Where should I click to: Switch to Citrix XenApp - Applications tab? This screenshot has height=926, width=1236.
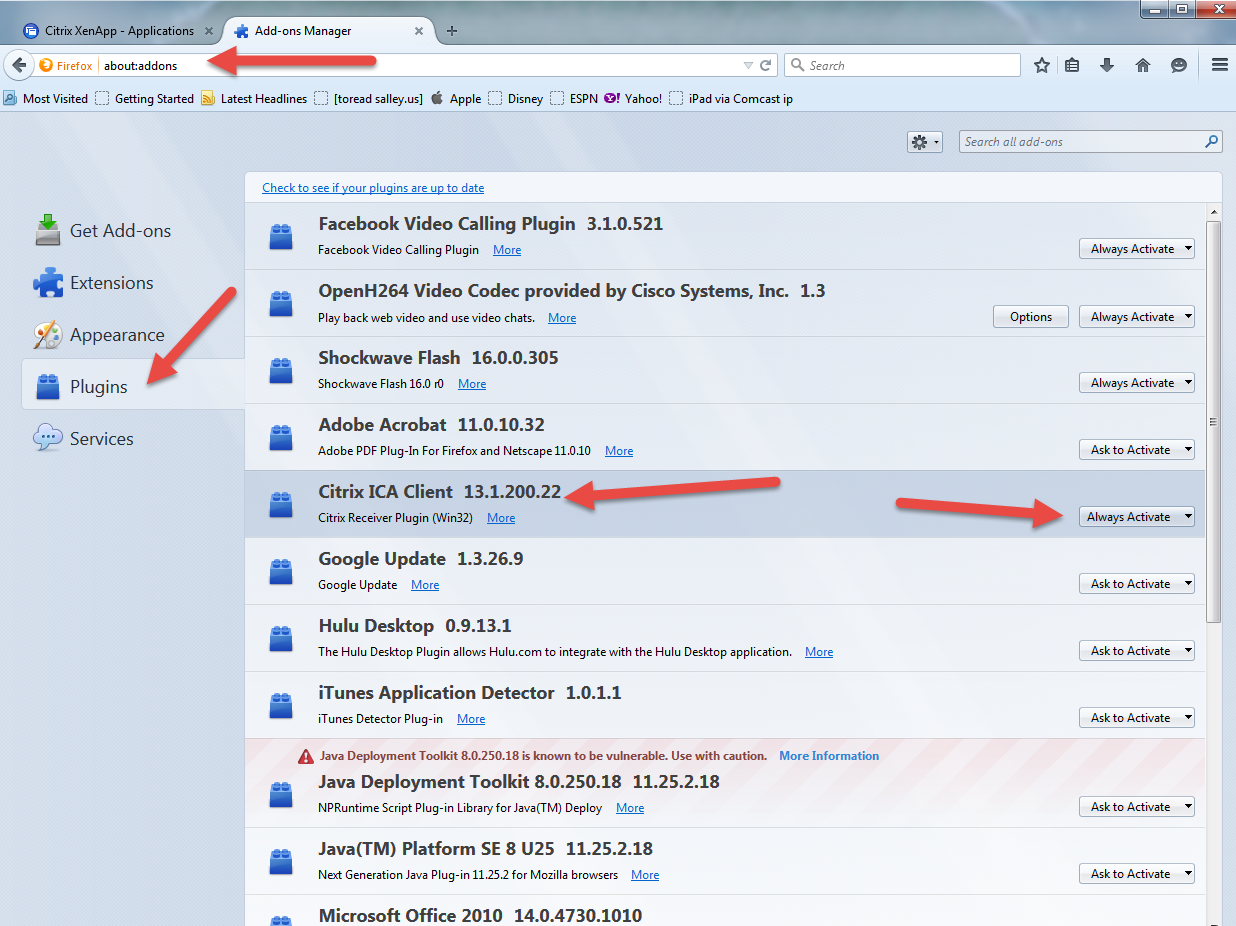(x=118, y=31)
